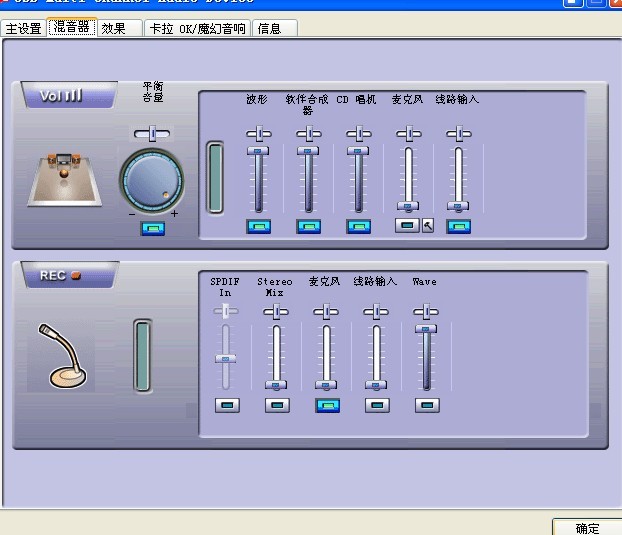Adjust the recording 线路输入 balance slider
Screen dimensions: 622x535
click(376, 311)
